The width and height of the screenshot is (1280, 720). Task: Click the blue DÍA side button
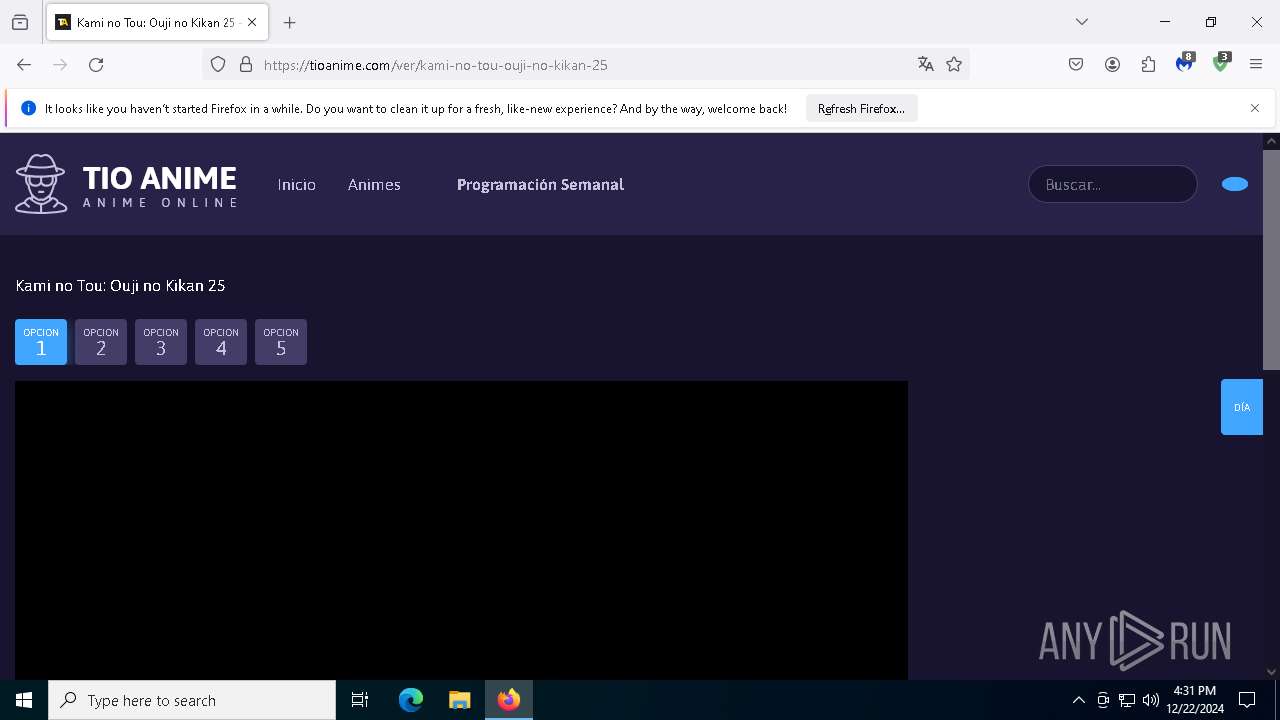(1242, 407)
